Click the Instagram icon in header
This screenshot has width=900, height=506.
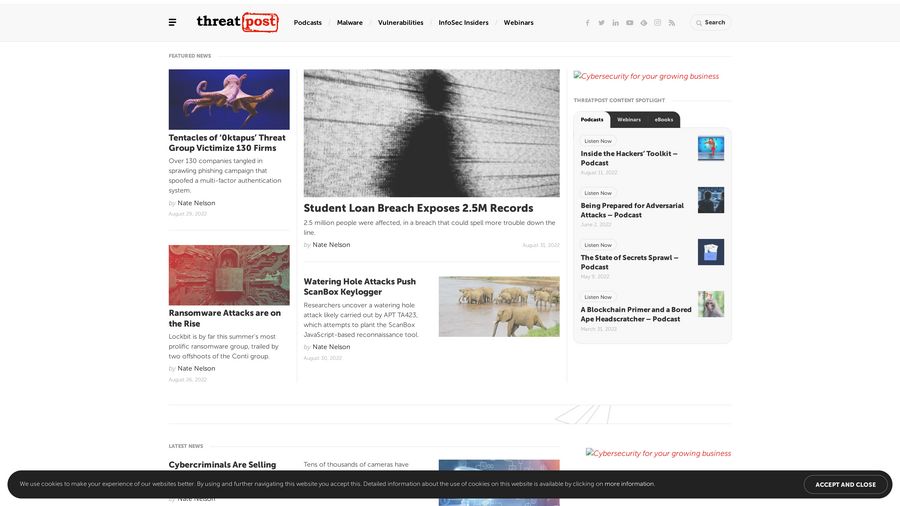click(657, 22)
